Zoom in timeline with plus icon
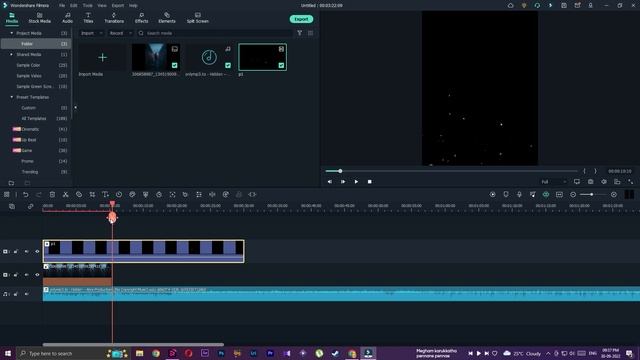The width and height of the screenshot is (640, 360). (613, 195)
